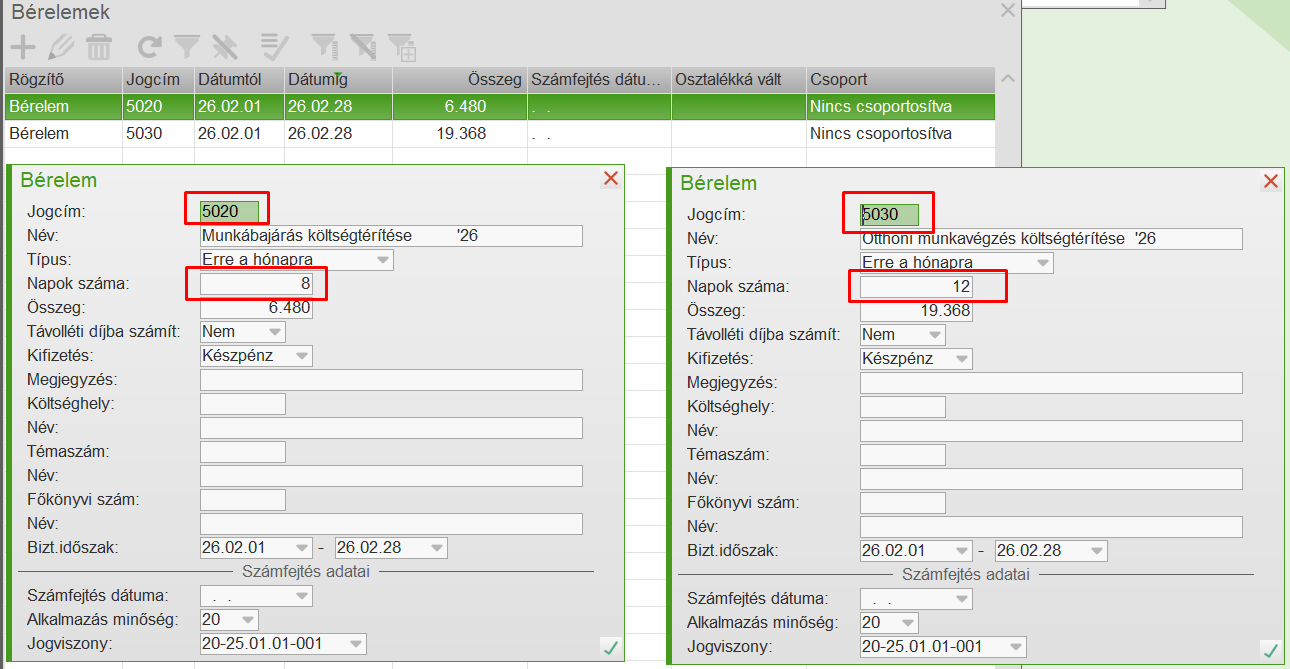The height and width of the screenshot is (669, 1290).
Task: Click the Jogcím field showing 5020
Action: coord(229,211)
